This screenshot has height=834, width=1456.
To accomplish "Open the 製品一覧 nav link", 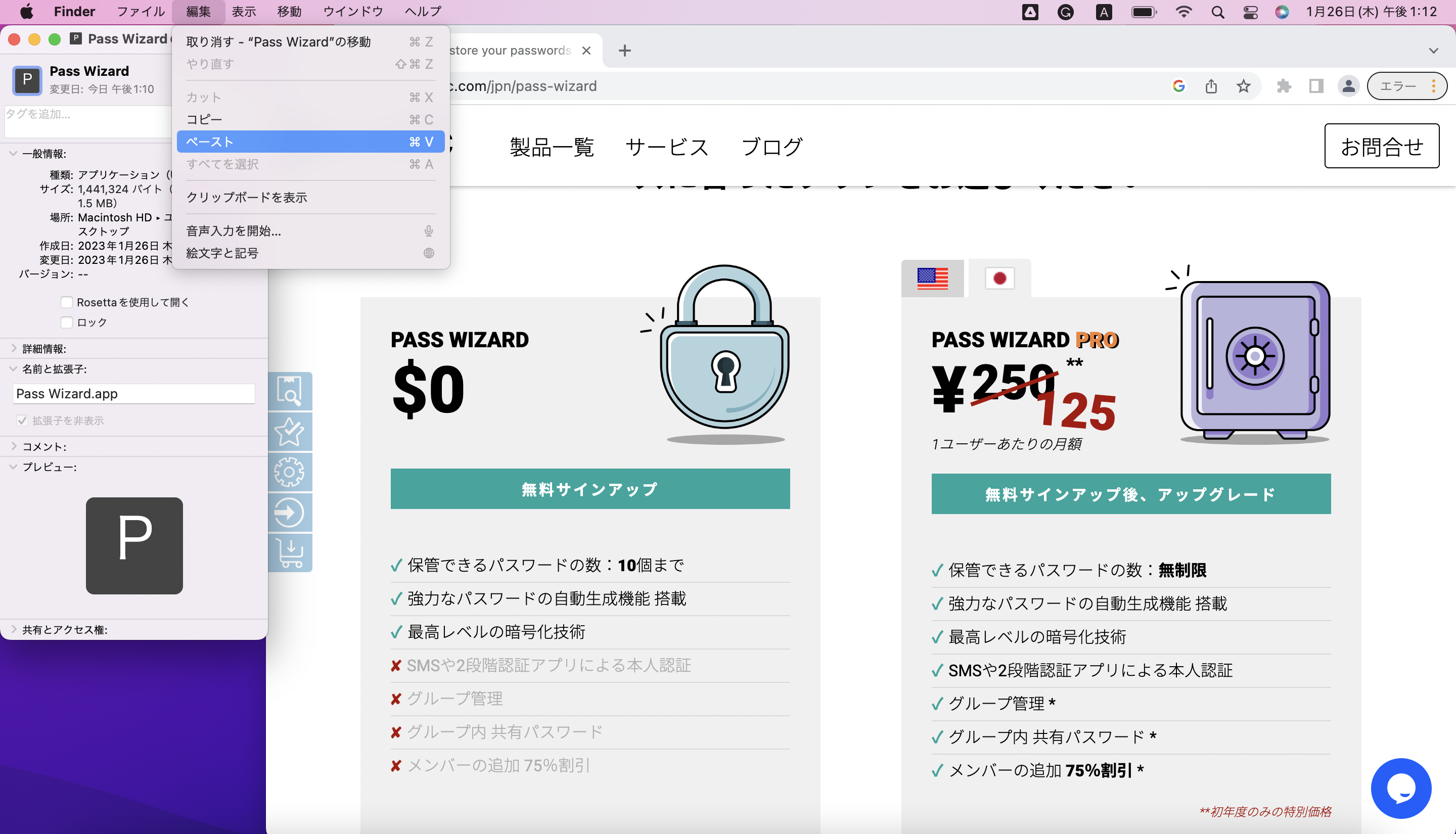I will coord(552,147).
